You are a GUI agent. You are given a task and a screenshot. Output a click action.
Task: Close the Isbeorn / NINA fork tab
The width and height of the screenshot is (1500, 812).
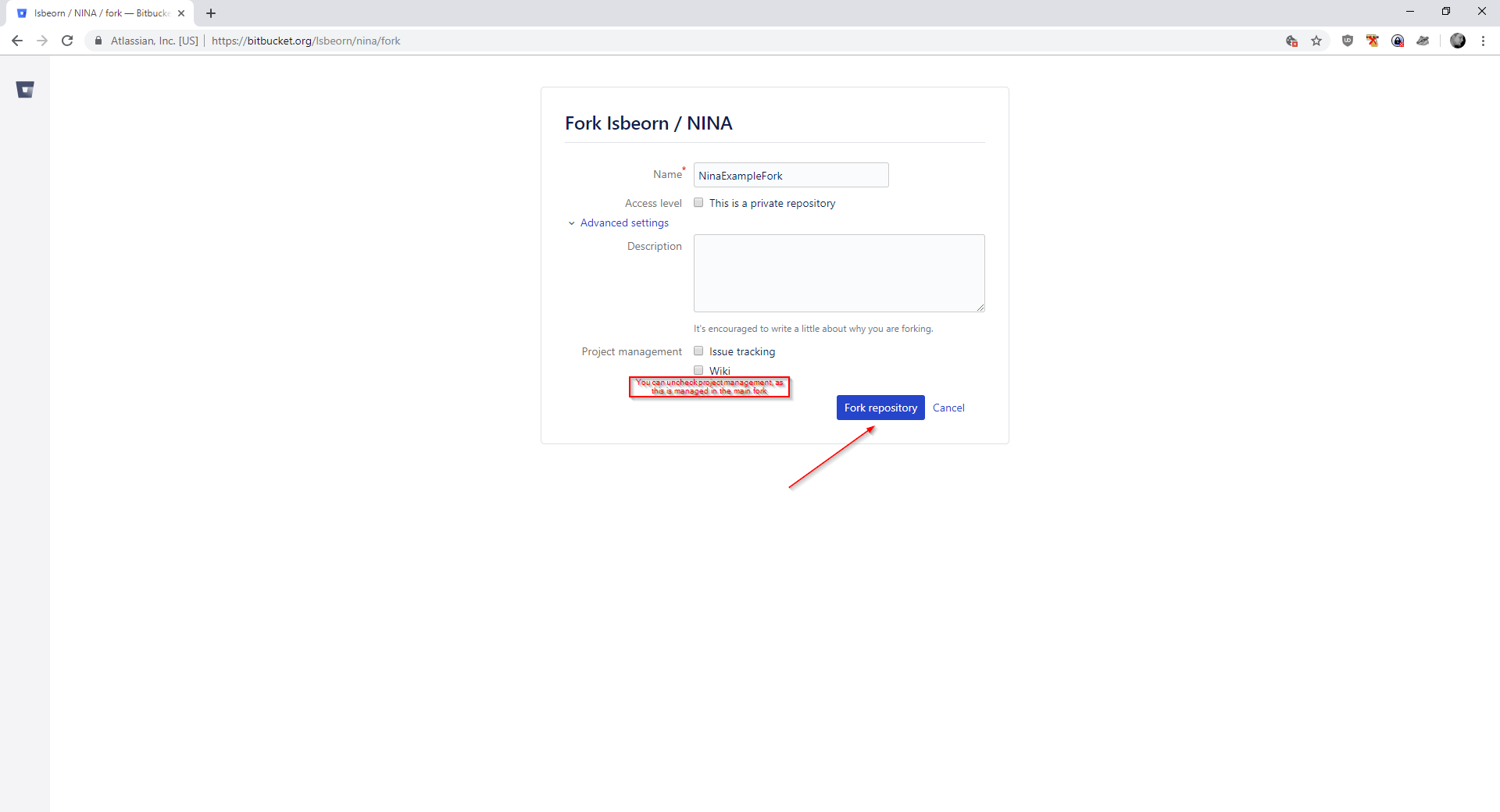pos(181,13)
